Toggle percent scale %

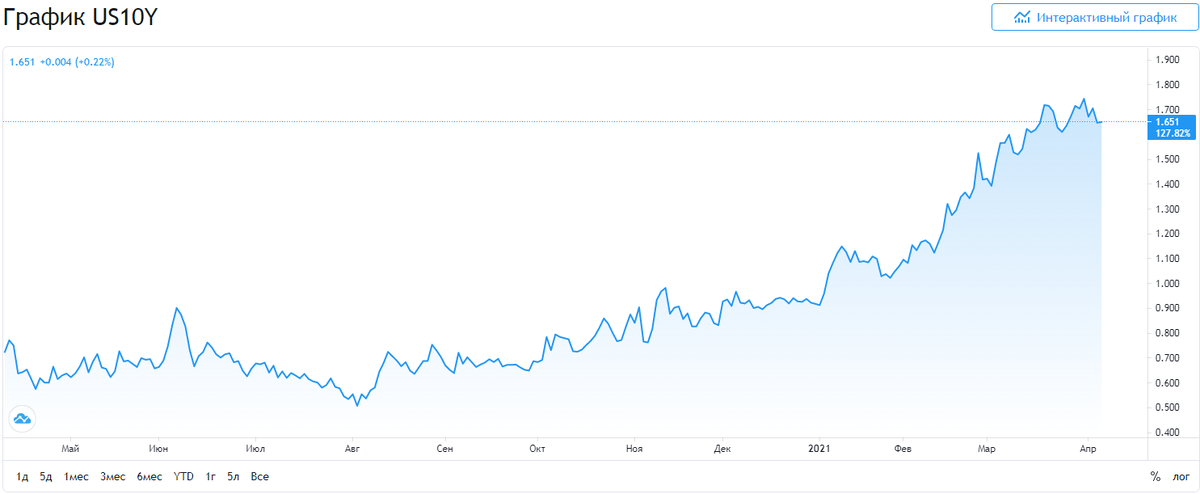1156,477
